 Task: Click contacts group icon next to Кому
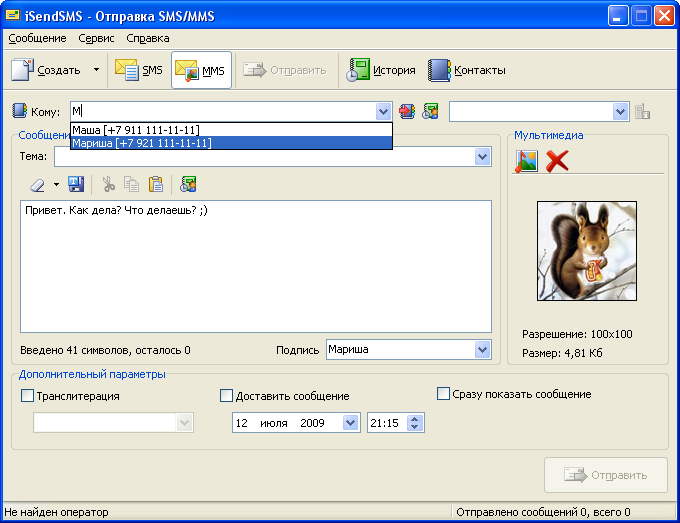[x=430, y=111]
